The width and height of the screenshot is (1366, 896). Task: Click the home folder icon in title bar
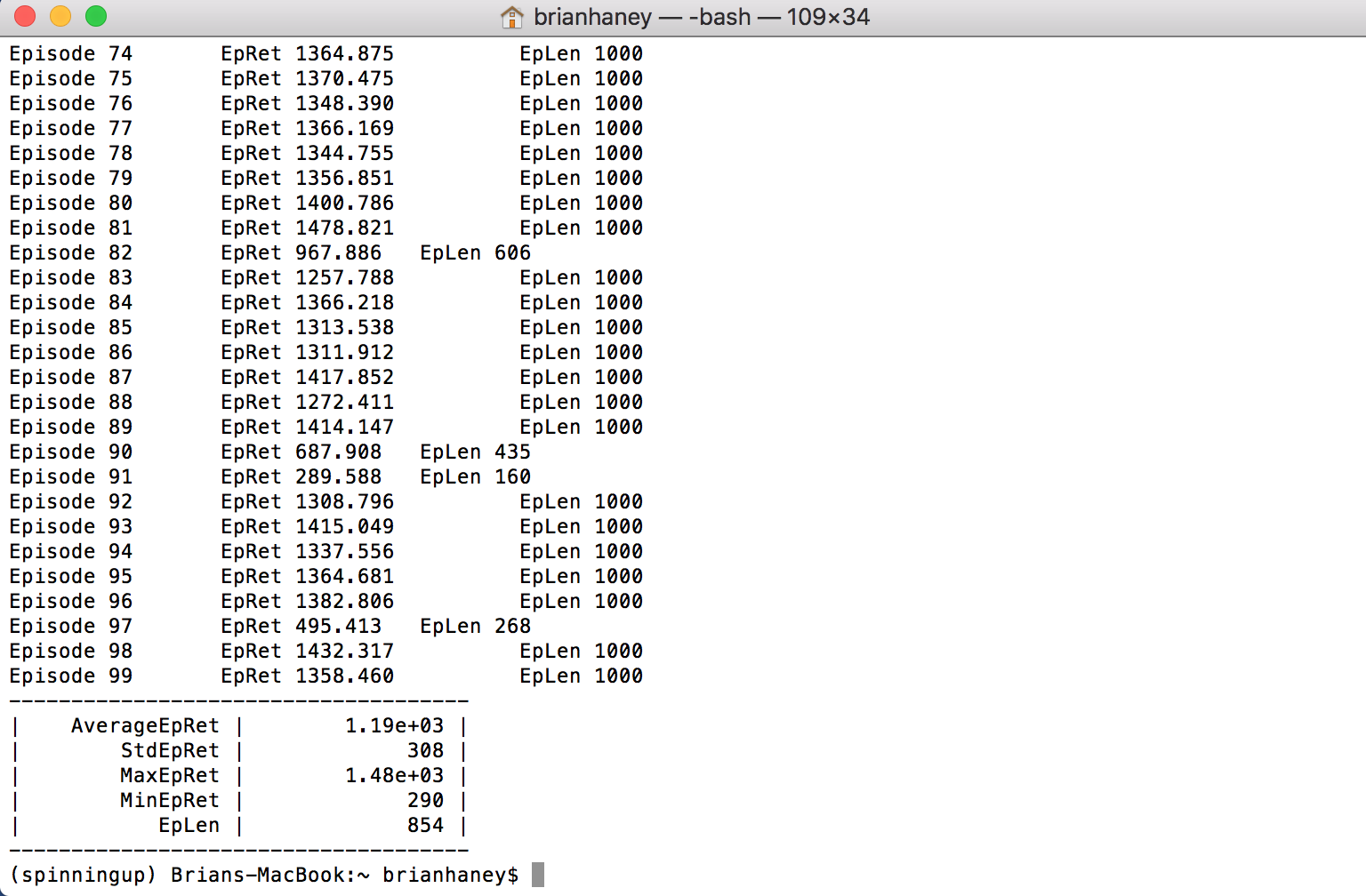(x=511, y=17)
